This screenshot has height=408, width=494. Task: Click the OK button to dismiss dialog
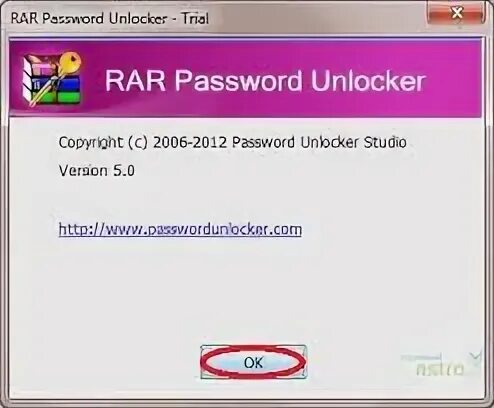click(253, 362)
